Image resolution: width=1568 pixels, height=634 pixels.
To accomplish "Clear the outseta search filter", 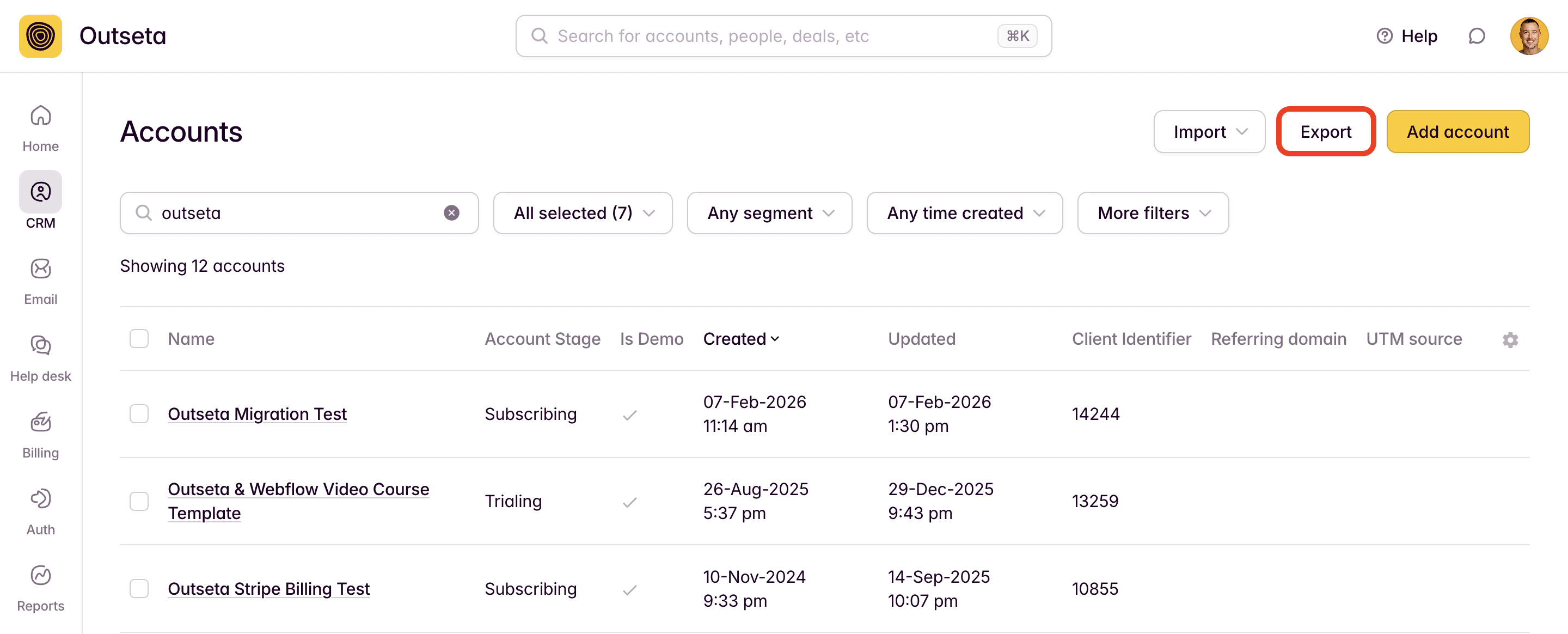I will click(x=451, y=213).
